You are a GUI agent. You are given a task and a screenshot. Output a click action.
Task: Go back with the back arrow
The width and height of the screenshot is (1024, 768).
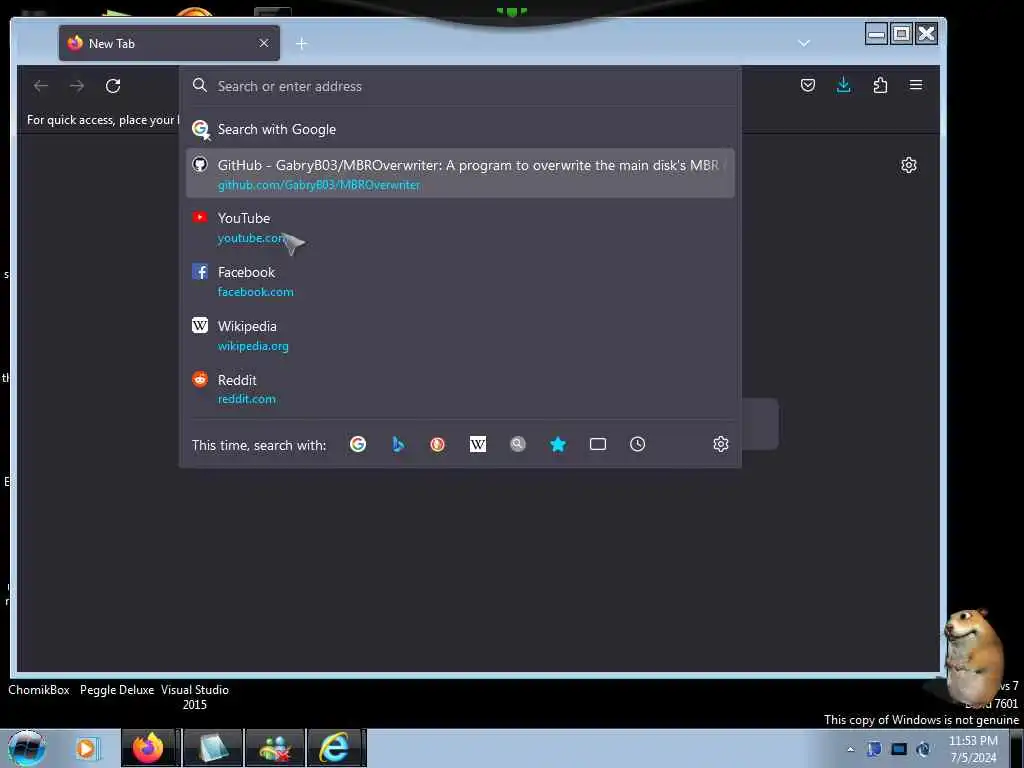pyautogui.click(x=41, y=86)
